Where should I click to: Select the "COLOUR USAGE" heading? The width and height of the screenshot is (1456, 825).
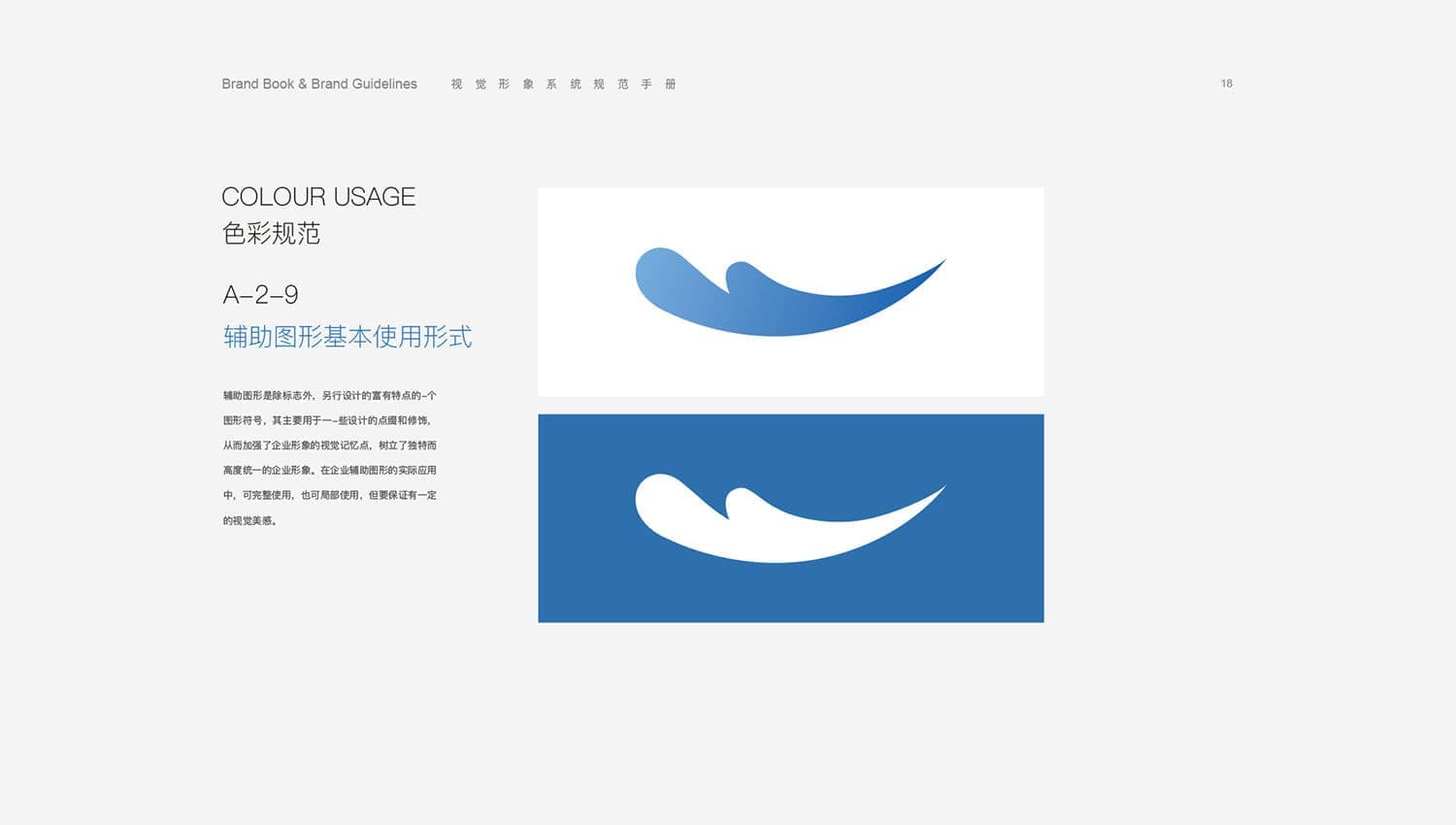click(318, 197)
